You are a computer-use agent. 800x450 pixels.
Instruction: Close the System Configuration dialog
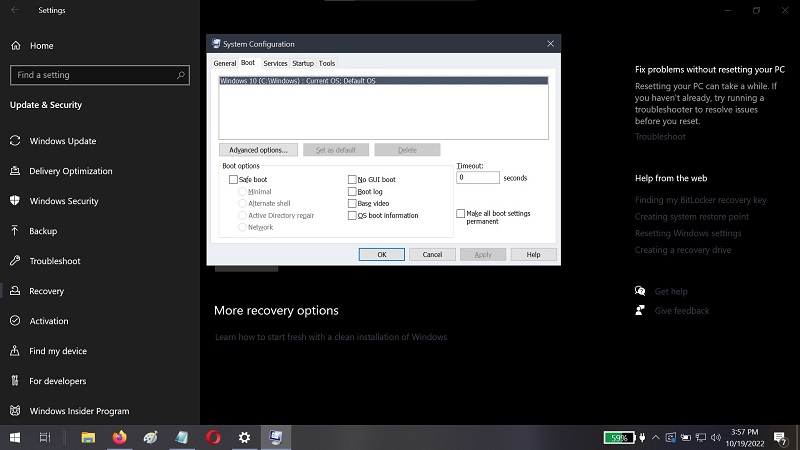[550, 44]
